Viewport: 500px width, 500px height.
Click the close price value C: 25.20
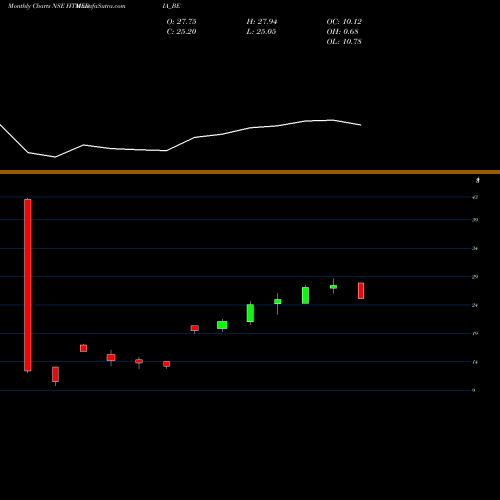pyautogui.click(x=181, y=32)
